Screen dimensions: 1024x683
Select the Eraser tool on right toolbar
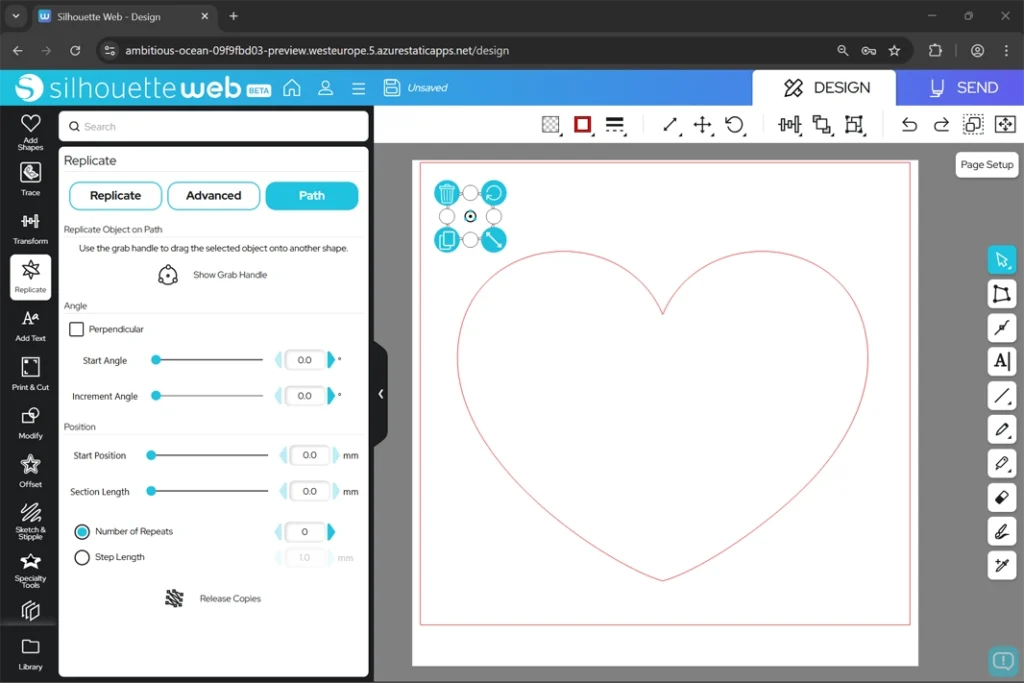point(1001,497)
